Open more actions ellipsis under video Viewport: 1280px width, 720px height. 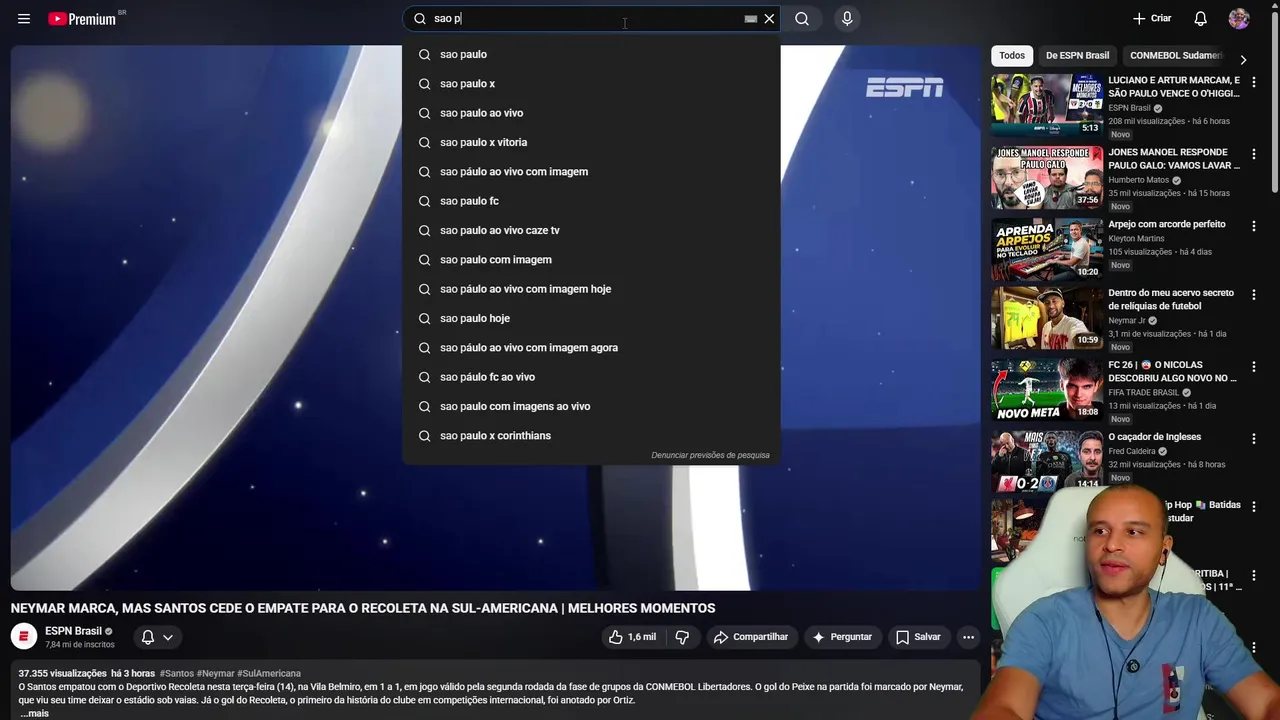tap(968, 637)
